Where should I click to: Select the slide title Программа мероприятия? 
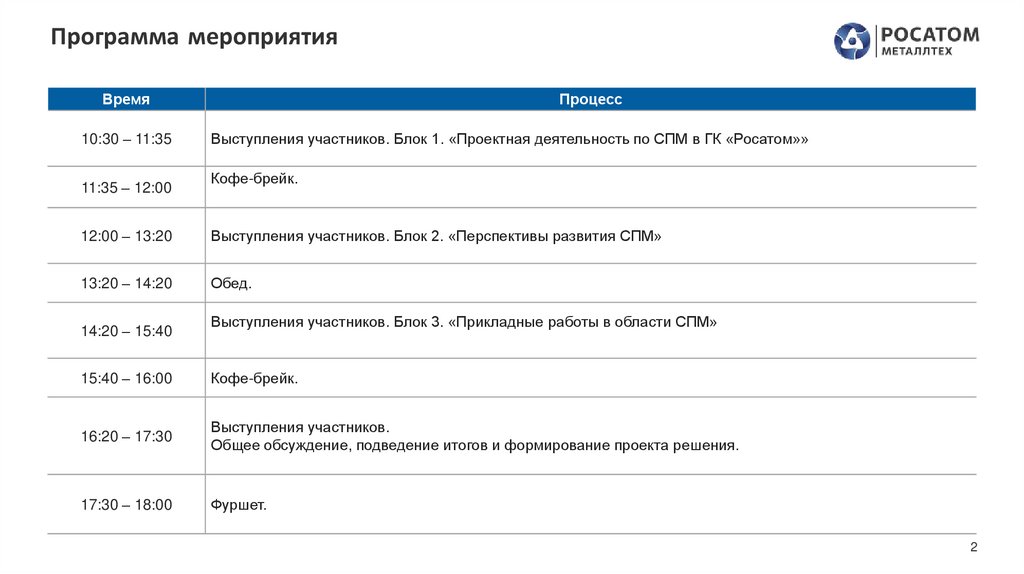point(195,38)
